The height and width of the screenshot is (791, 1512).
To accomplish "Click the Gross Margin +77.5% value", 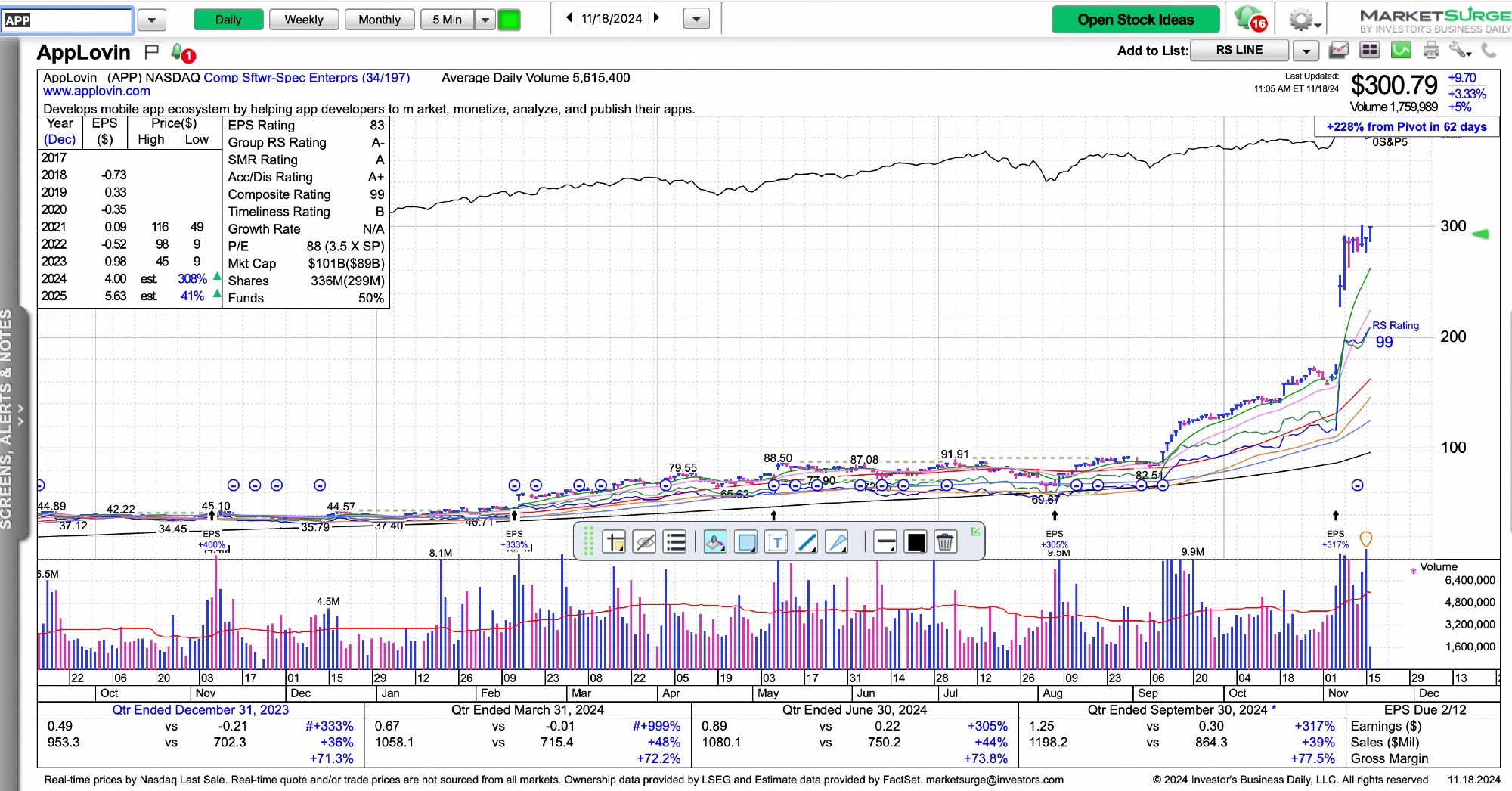I will tap(1313, 758).
